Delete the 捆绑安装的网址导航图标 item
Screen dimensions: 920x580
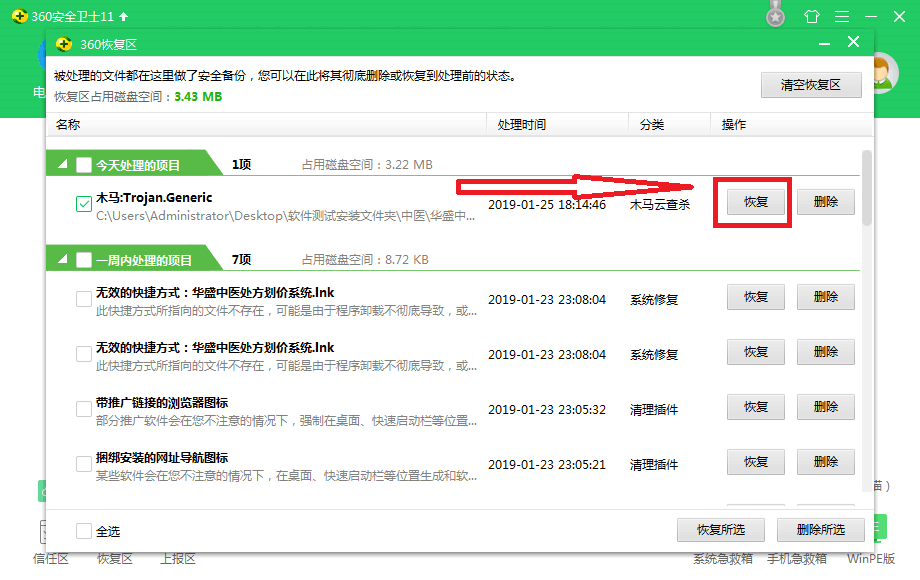(x=826, y=462)
